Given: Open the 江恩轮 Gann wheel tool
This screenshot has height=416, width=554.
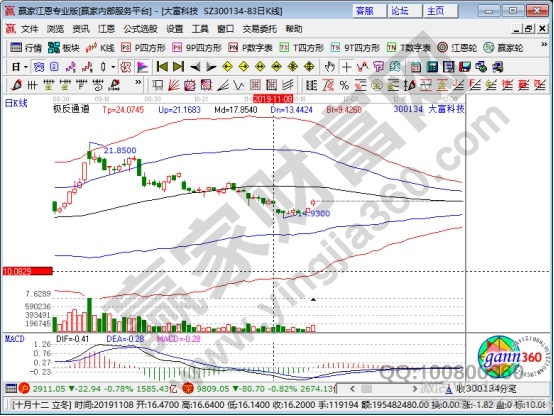Looking at the screenshot, I should tap(457, 47).
